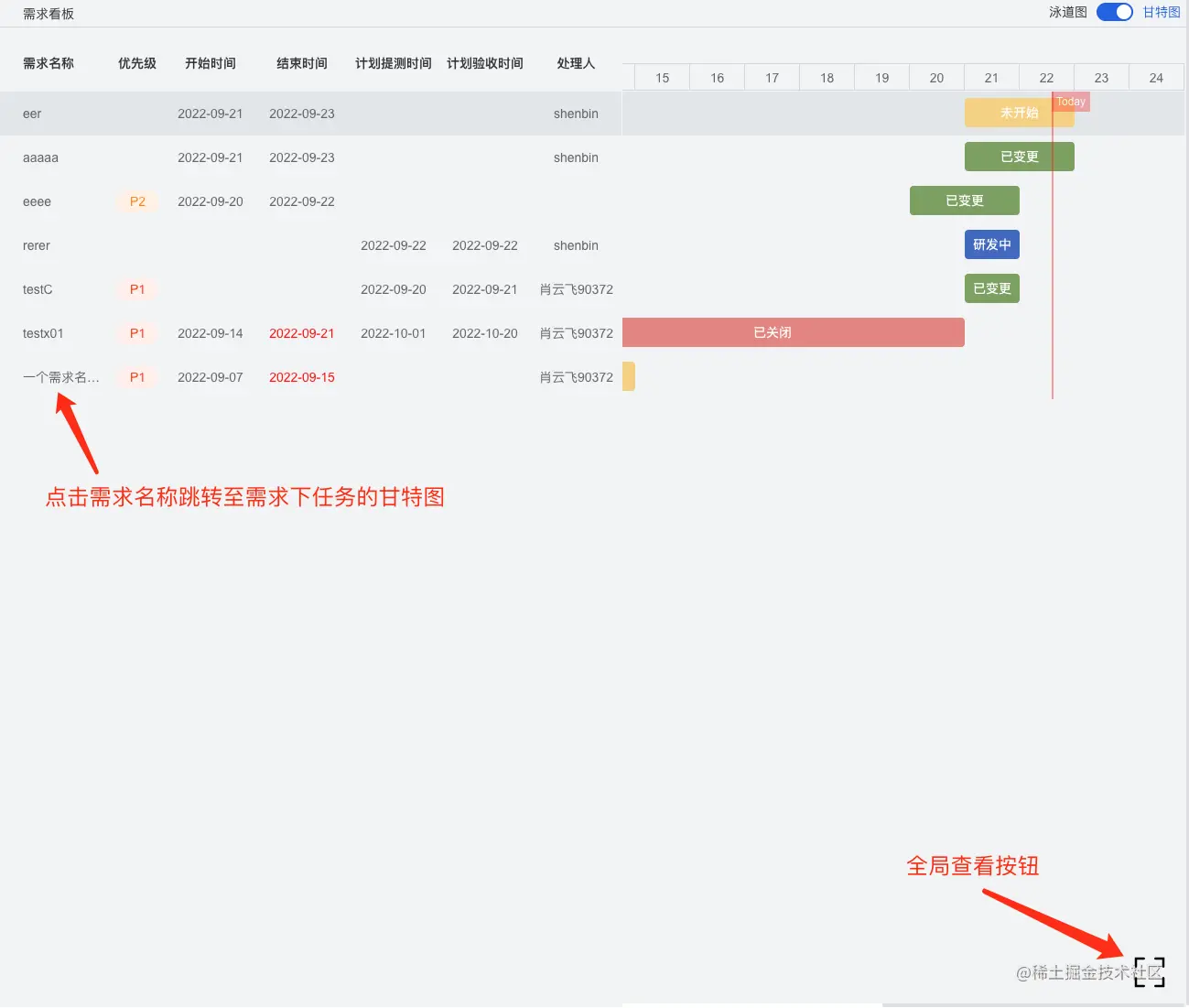Click the red 已关闭 Gantt bar
This screenshot has width=1189, height=1008.
tap(793, 332)
